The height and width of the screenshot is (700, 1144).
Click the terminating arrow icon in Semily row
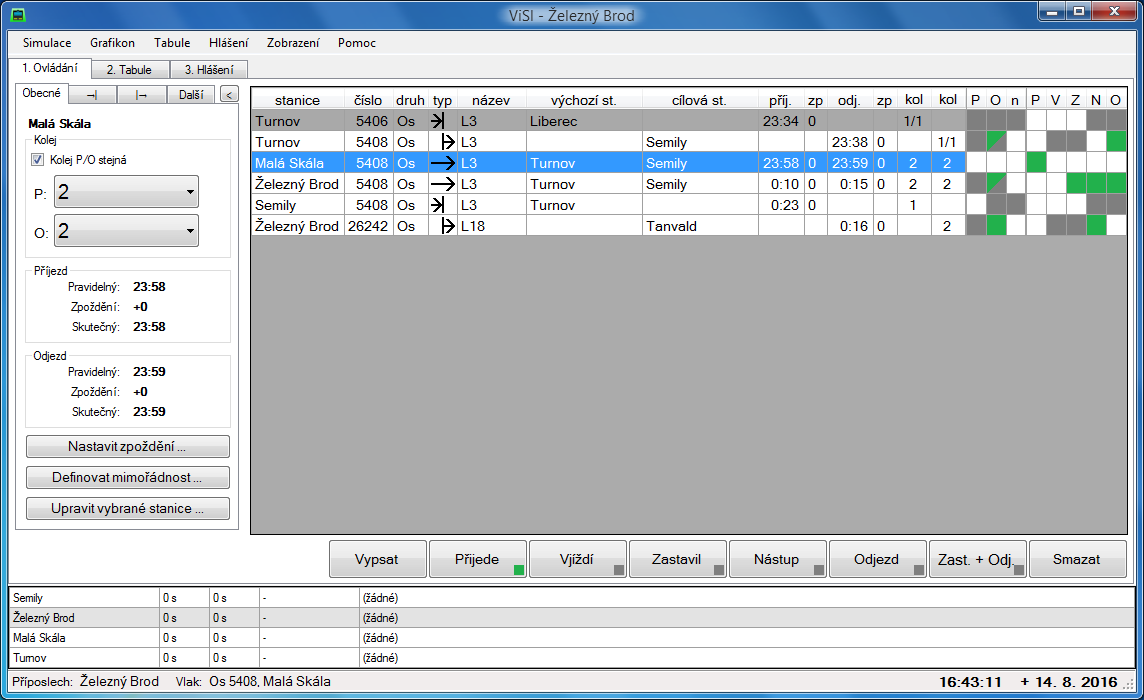[x=438, y=205]
